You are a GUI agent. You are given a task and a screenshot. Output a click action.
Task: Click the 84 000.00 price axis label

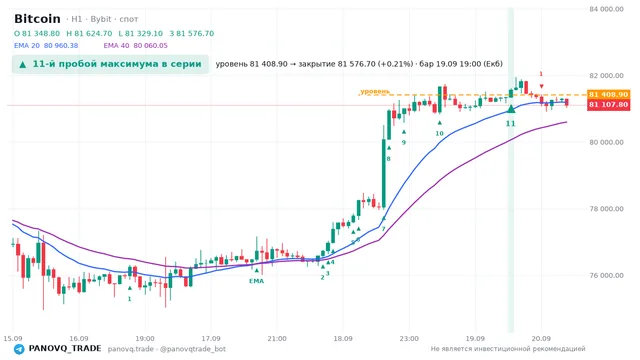pos(607,9)
